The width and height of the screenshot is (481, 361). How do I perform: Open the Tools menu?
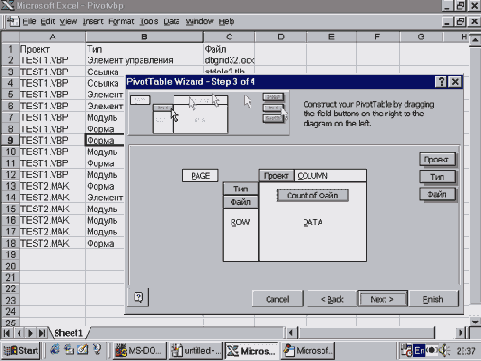[149, 22]
